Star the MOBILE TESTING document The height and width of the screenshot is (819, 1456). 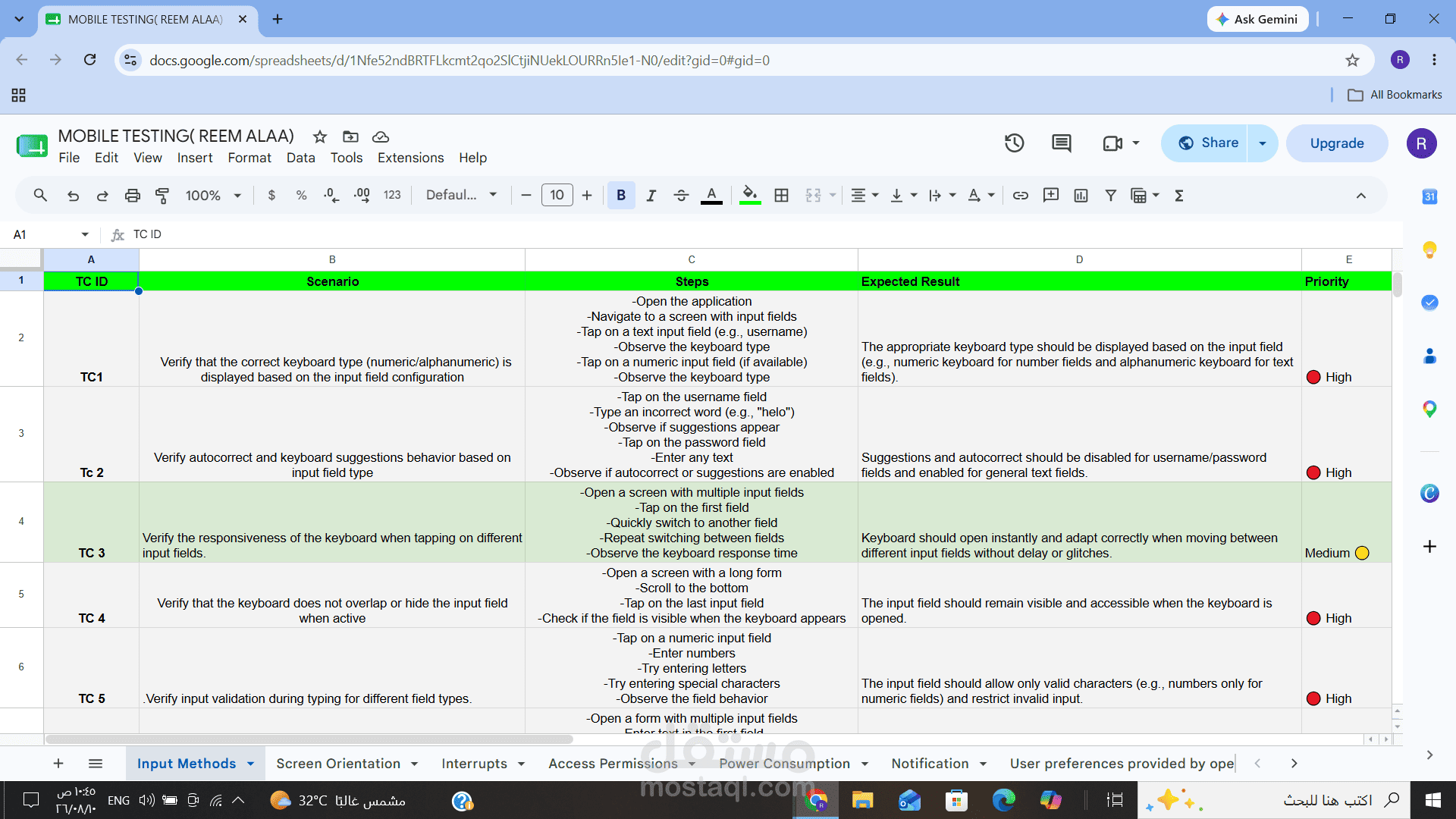point(320,136)
